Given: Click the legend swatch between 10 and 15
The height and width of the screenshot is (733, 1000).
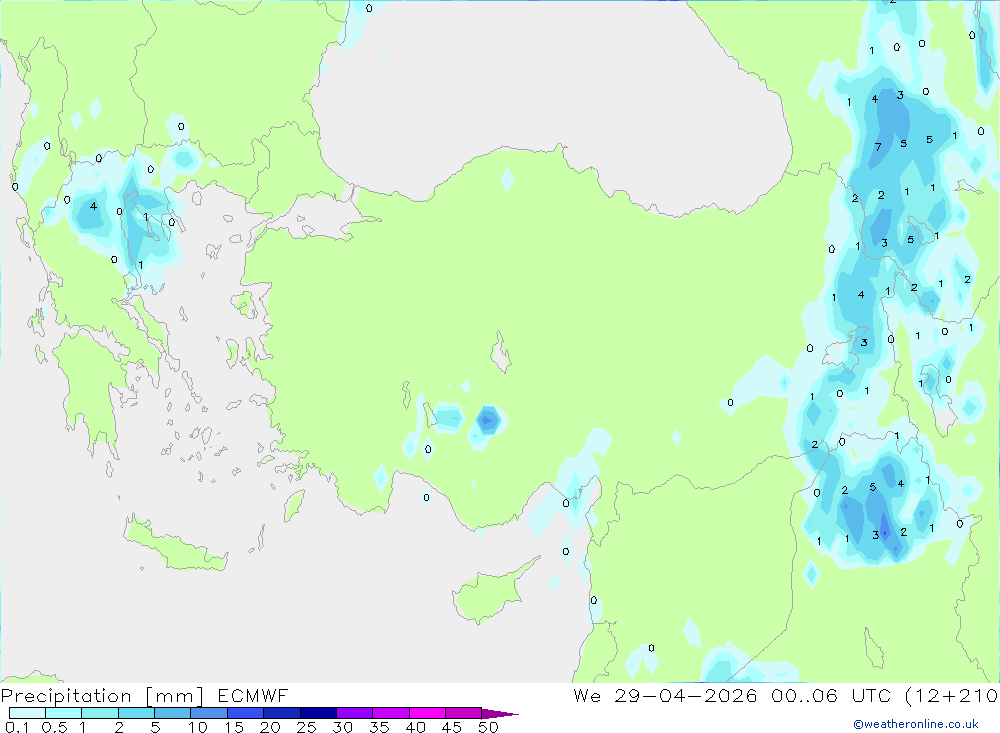Looking at the screenshot, I should click(209, 713).
